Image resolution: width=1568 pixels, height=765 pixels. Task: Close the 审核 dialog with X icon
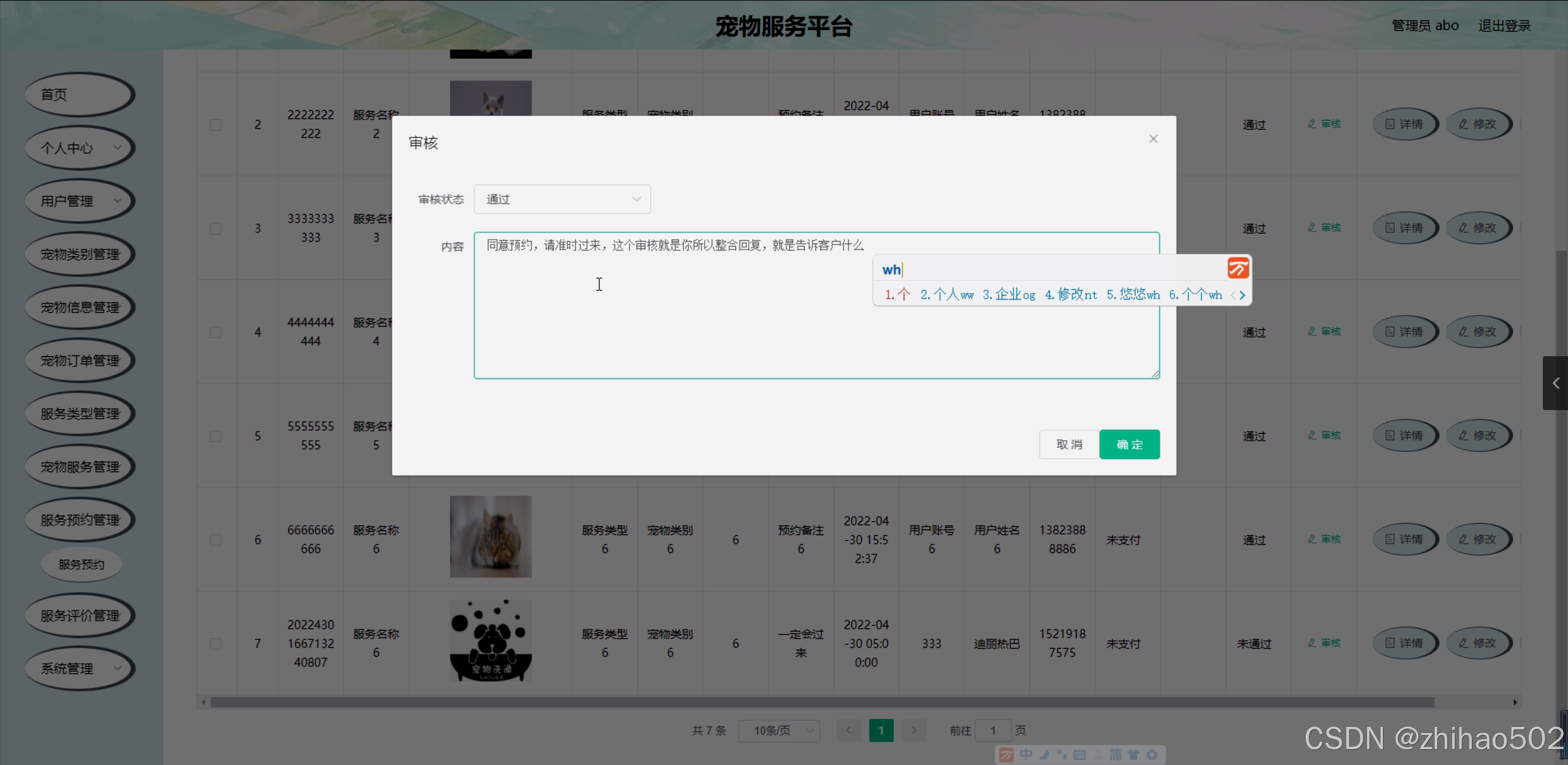[x=1153, y=139]
